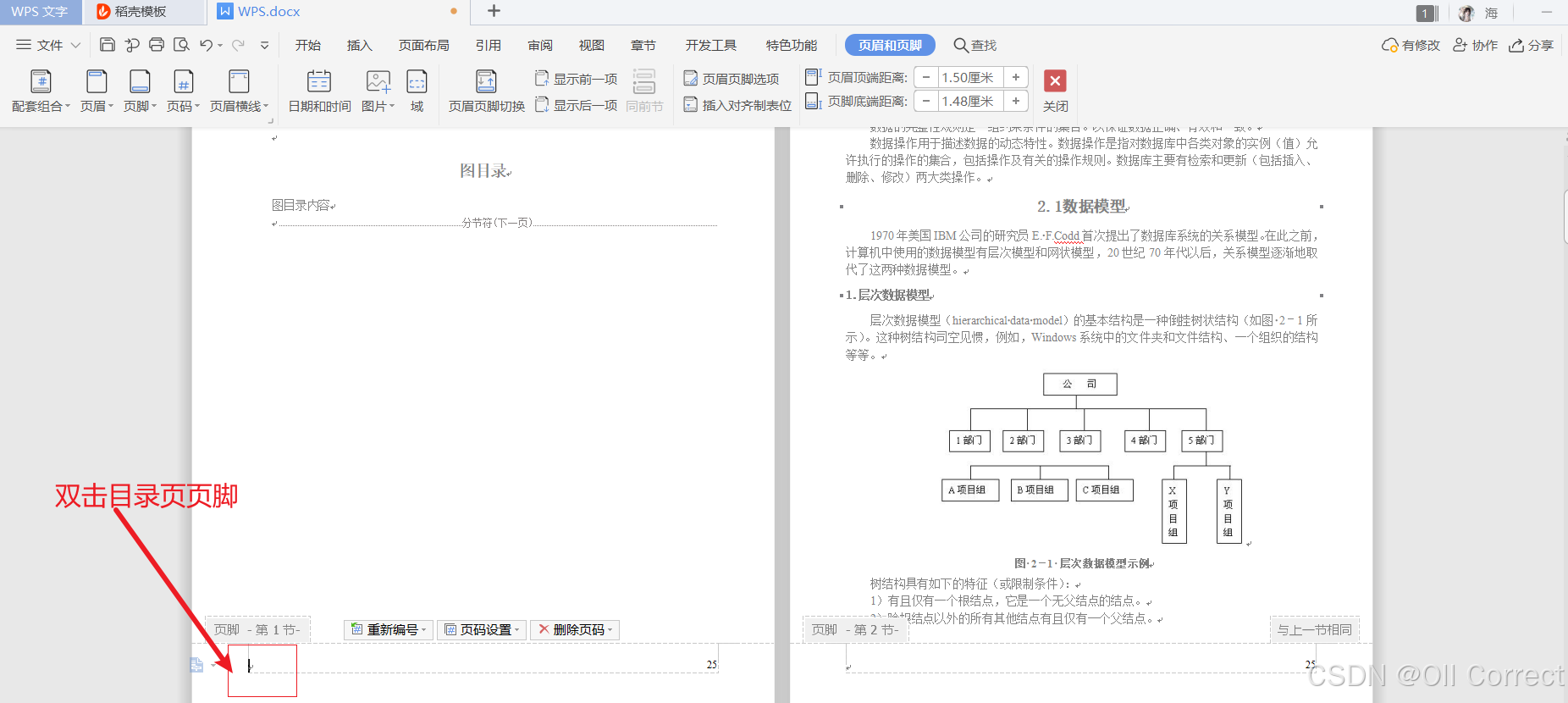Screen dimensions: 1568x703
Task: Switch to the 审阅 tab
Action: click(x=540, y=45)
